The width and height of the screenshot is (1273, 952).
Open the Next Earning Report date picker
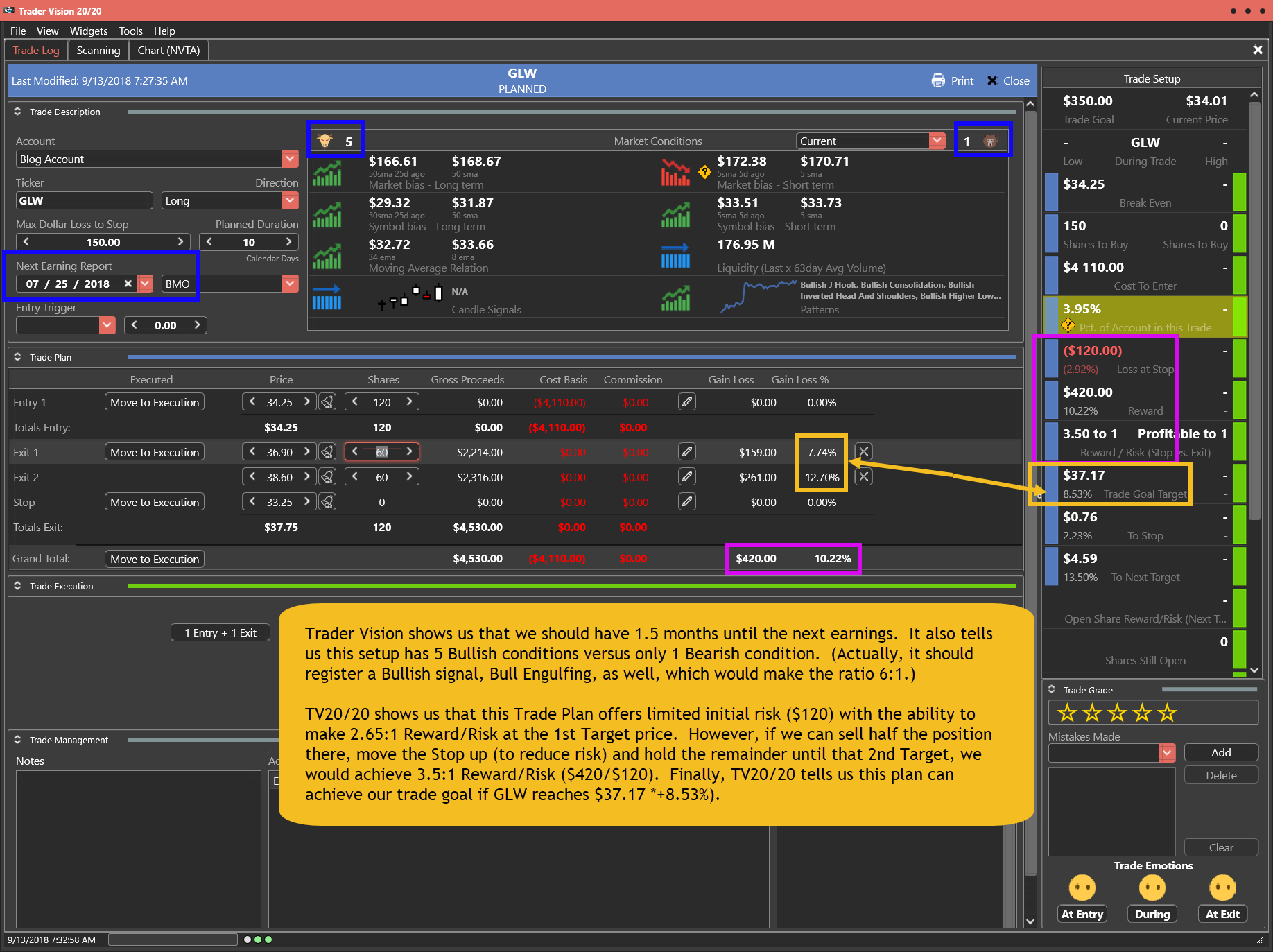pyautogui.click(x=145, y=284)
